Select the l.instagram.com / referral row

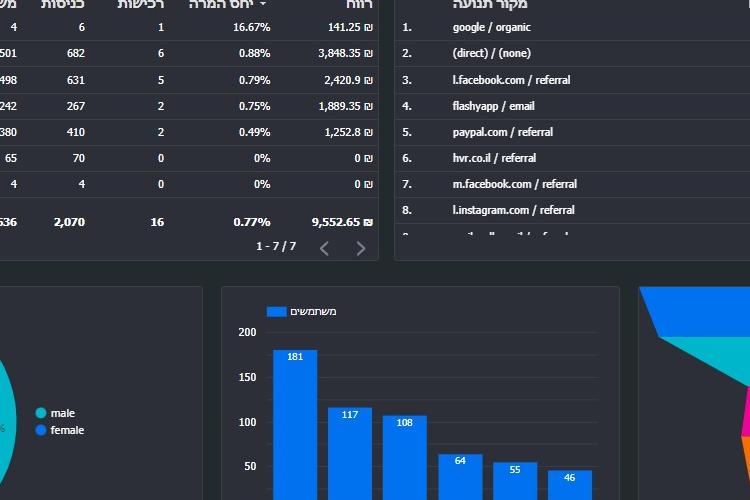[x=572, y=210]
